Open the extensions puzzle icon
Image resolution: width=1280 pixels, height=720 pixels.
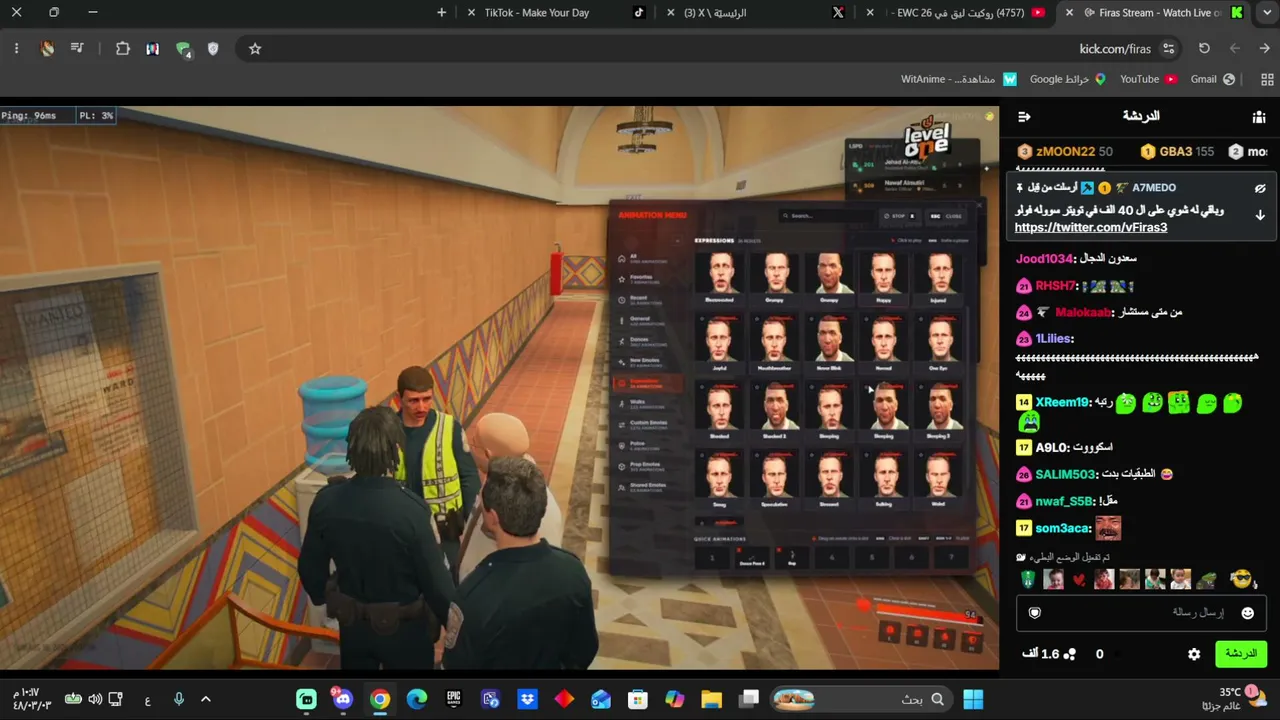coord(123,49)
